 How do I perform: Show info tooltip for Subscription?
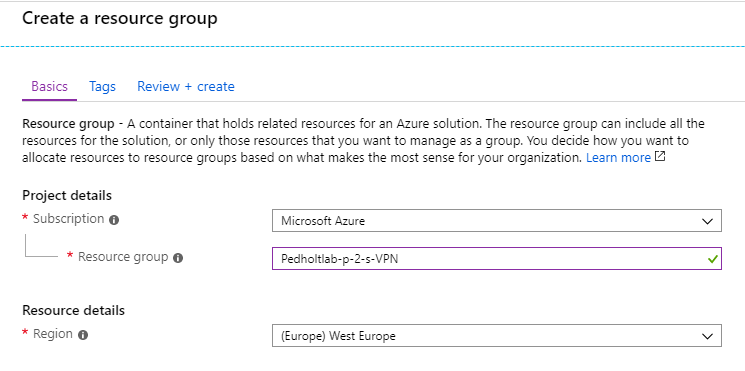pyautogui.click(x=114, y=220)
